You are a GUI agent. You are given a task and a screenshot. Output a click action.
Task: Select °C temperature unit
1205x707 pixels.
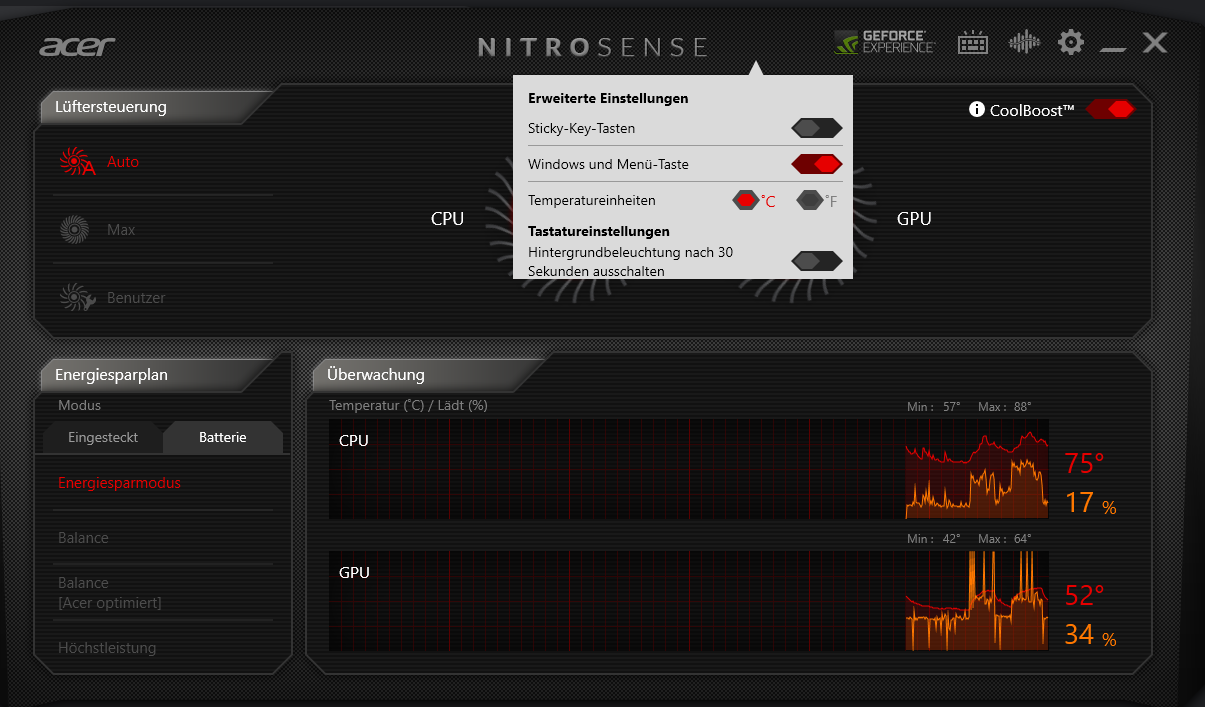[x=753, y=200]
